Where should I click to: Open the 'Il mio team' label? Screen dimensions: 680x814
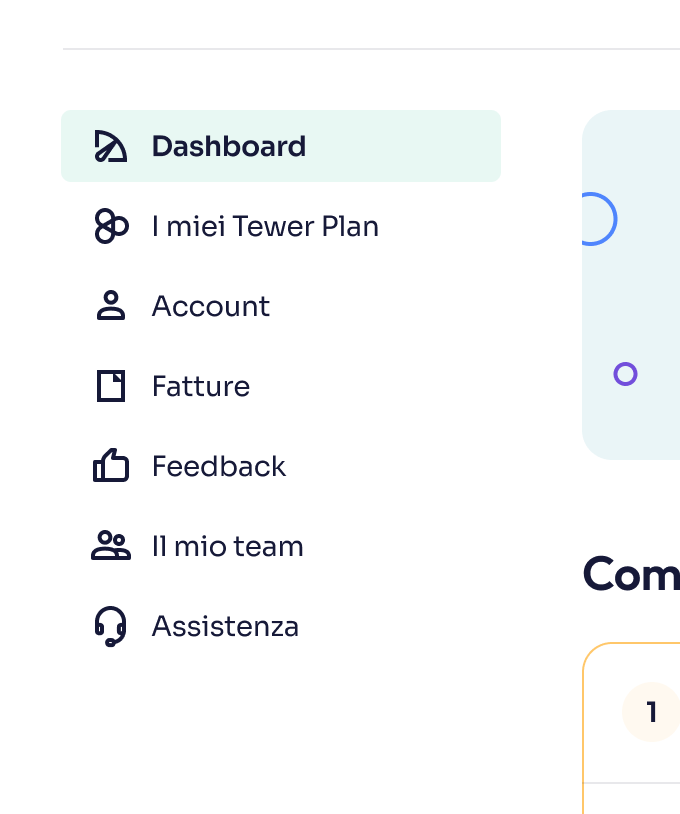[227, 546]
